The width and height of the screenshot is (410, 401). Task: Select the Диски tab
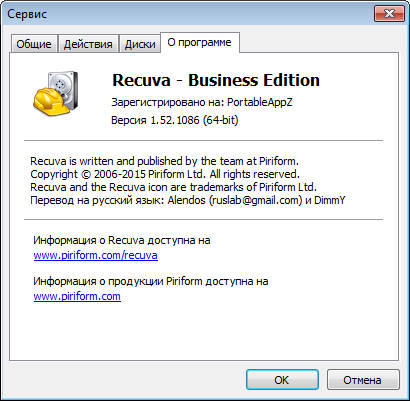coord(140,44)
